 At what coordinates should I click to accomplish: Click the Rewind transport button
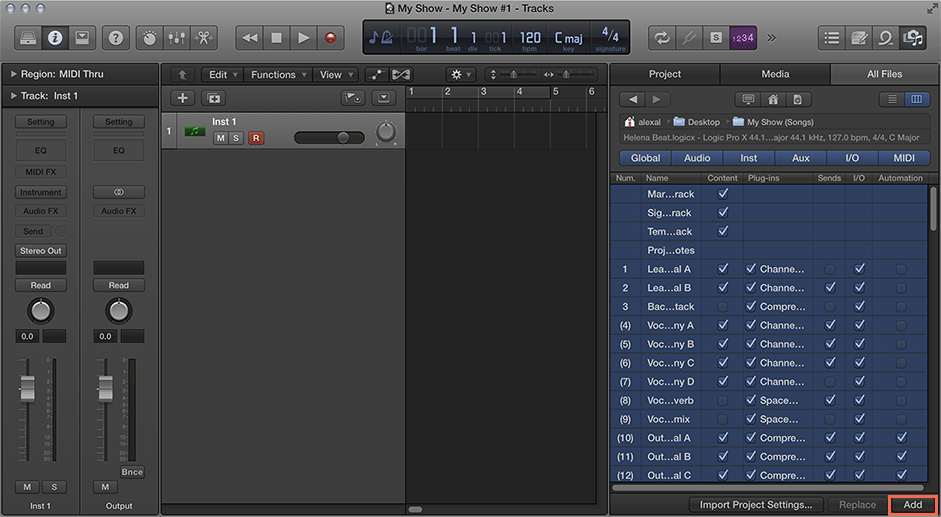click(x=250, y=38)
